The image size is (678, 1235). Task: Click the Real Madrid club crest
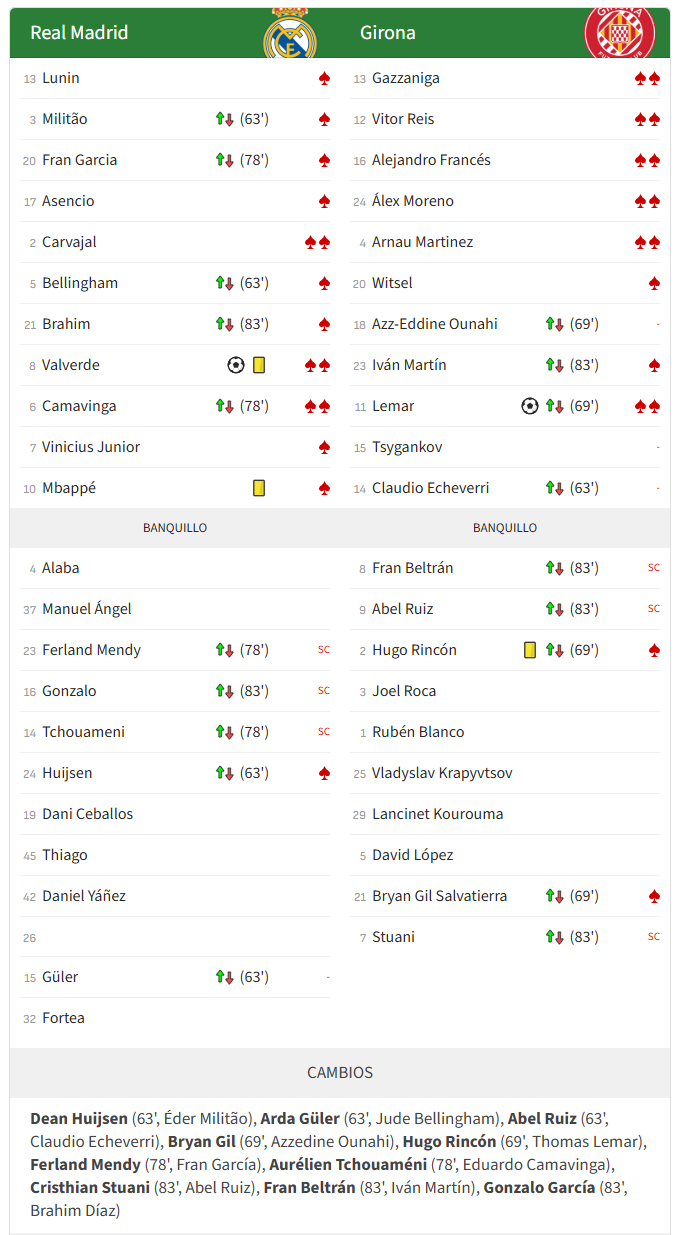coord(289,34)
